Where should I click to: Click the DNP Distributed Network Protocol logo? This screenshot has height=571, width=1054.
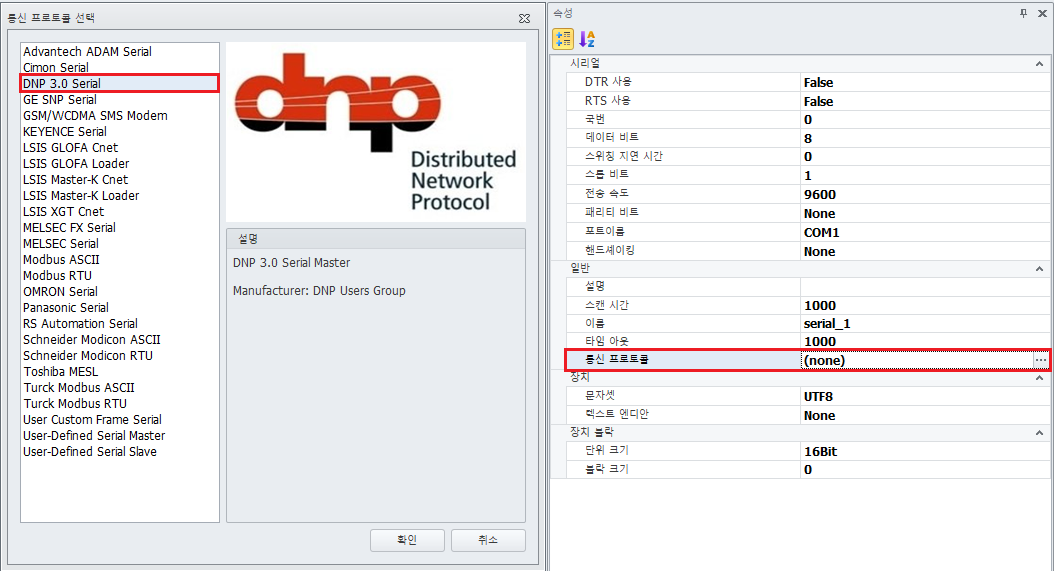(x=376, y=132)
